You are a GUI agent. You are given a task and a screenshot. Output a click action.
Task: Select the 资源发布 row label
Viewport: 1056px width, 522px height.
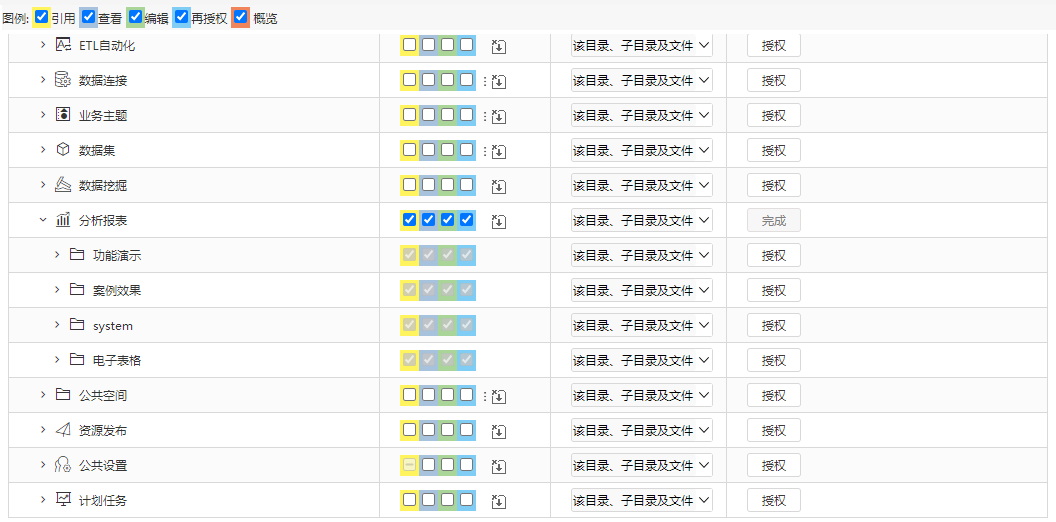pos(103,431)
